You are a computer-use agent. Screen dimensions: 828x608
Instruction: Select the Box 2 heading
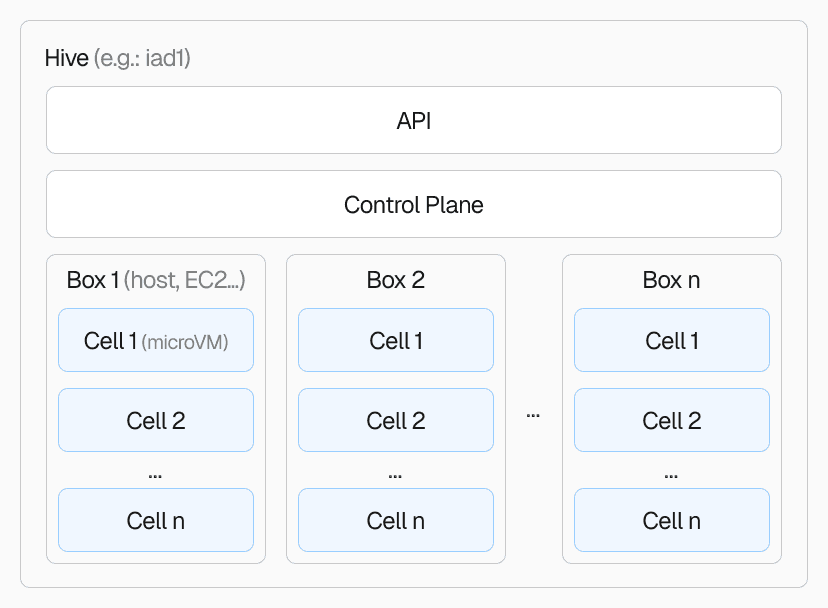[396, 280]
